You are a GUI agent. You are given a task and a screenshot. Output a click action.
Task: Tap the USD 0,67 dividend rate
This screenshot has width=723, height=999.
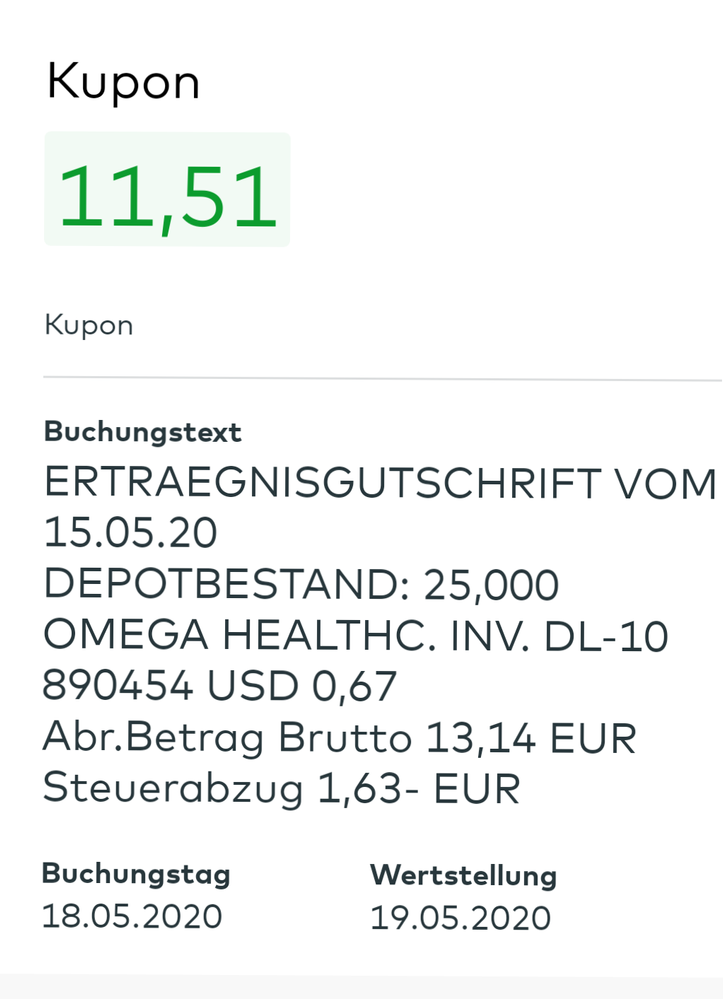tap(303, 687)
